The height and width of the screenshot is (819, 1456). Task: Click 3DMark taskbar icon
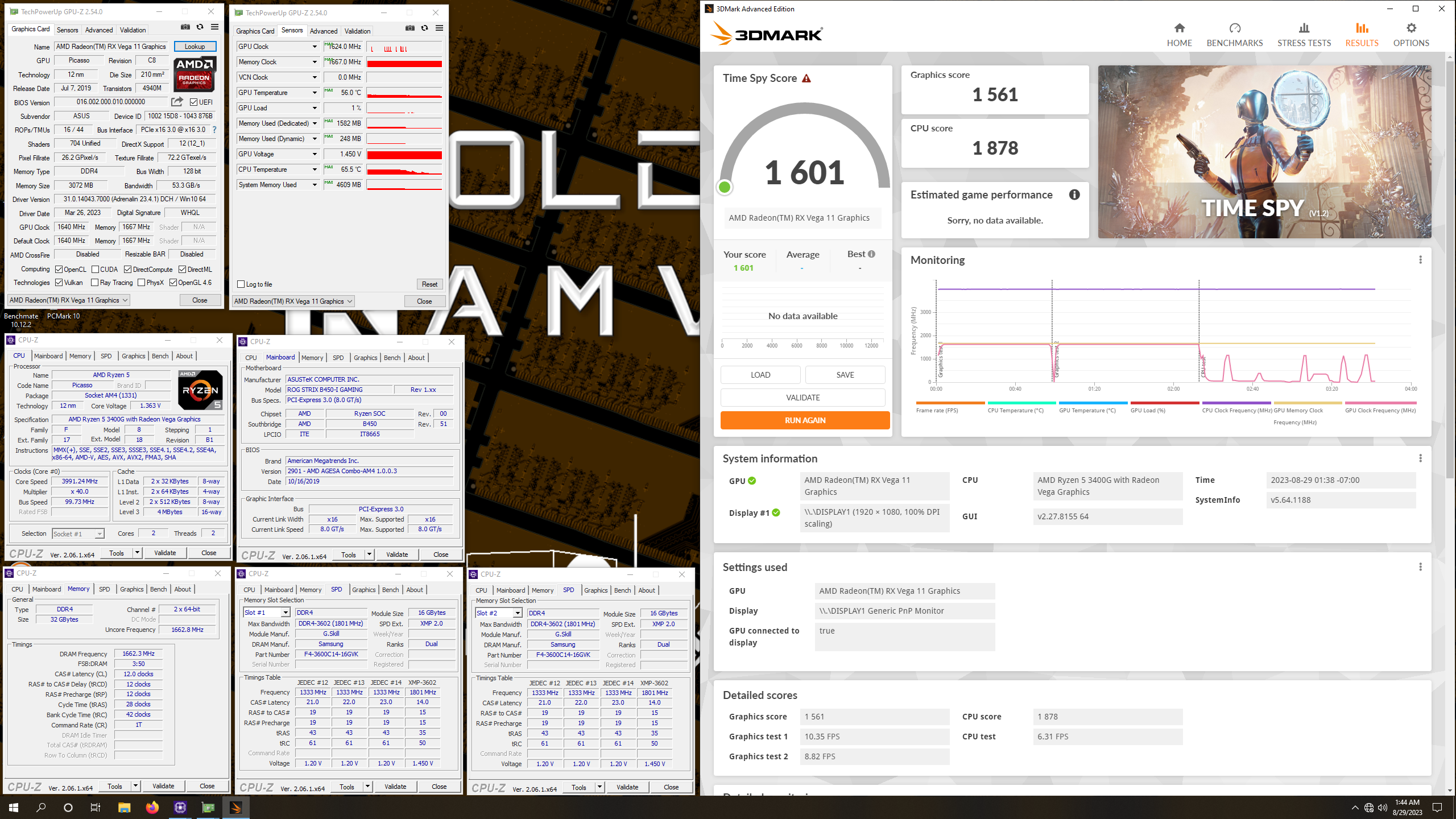tap(235, 807)
